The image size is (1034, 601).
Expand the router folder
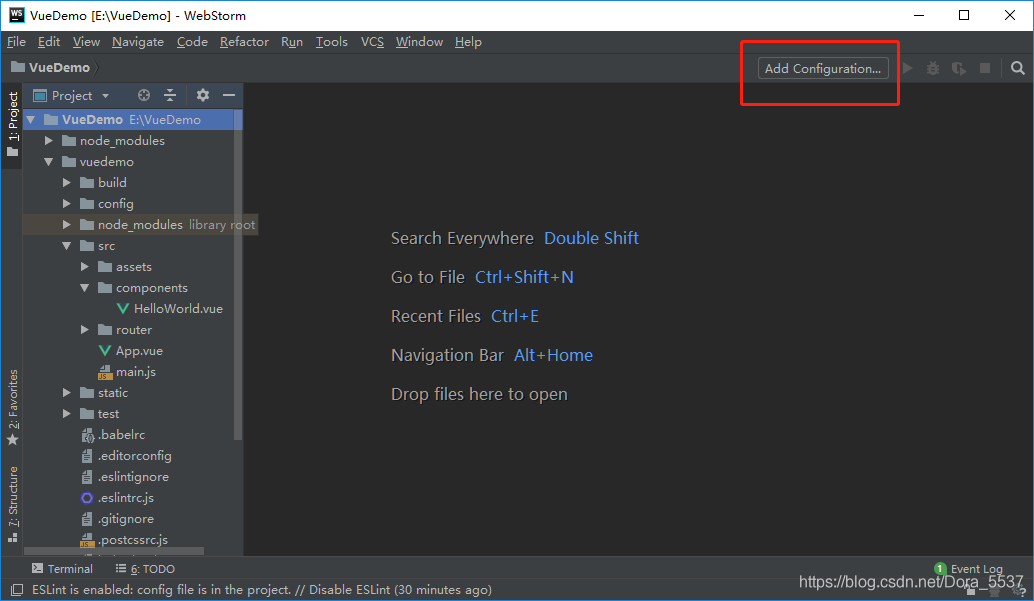pos(84,330)
